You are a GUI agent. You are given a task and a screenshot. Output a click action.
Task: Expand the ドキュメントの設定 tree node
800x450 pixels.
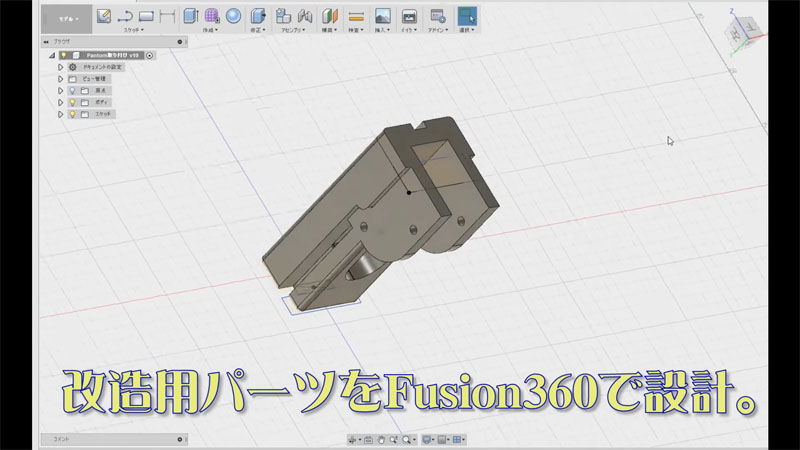click(60, 67)
